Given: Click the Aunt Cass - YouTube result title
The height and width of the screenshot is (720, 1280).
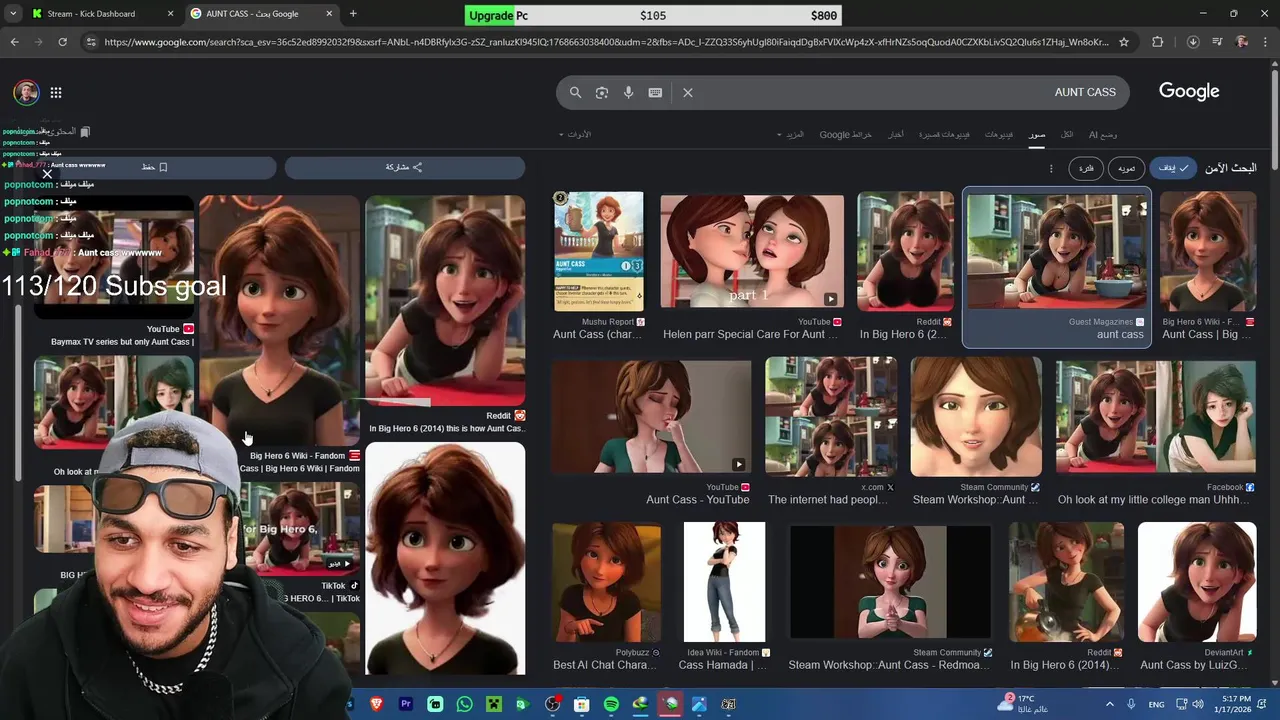Looking at the screenshot, I should pyautogui.click(x=698, y=500).
